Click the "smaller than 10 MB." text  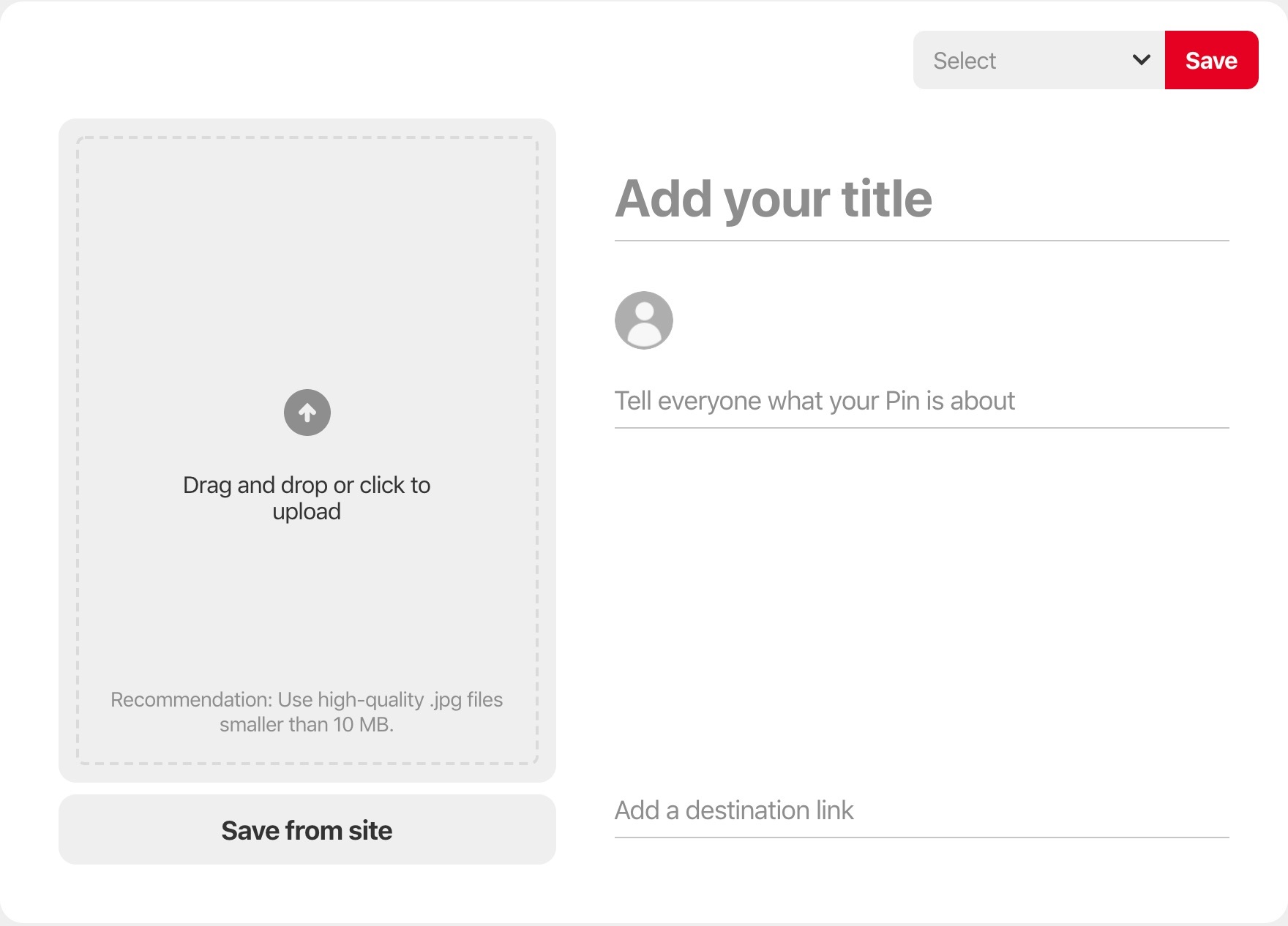pyautogui.click(x=307, y=725)
